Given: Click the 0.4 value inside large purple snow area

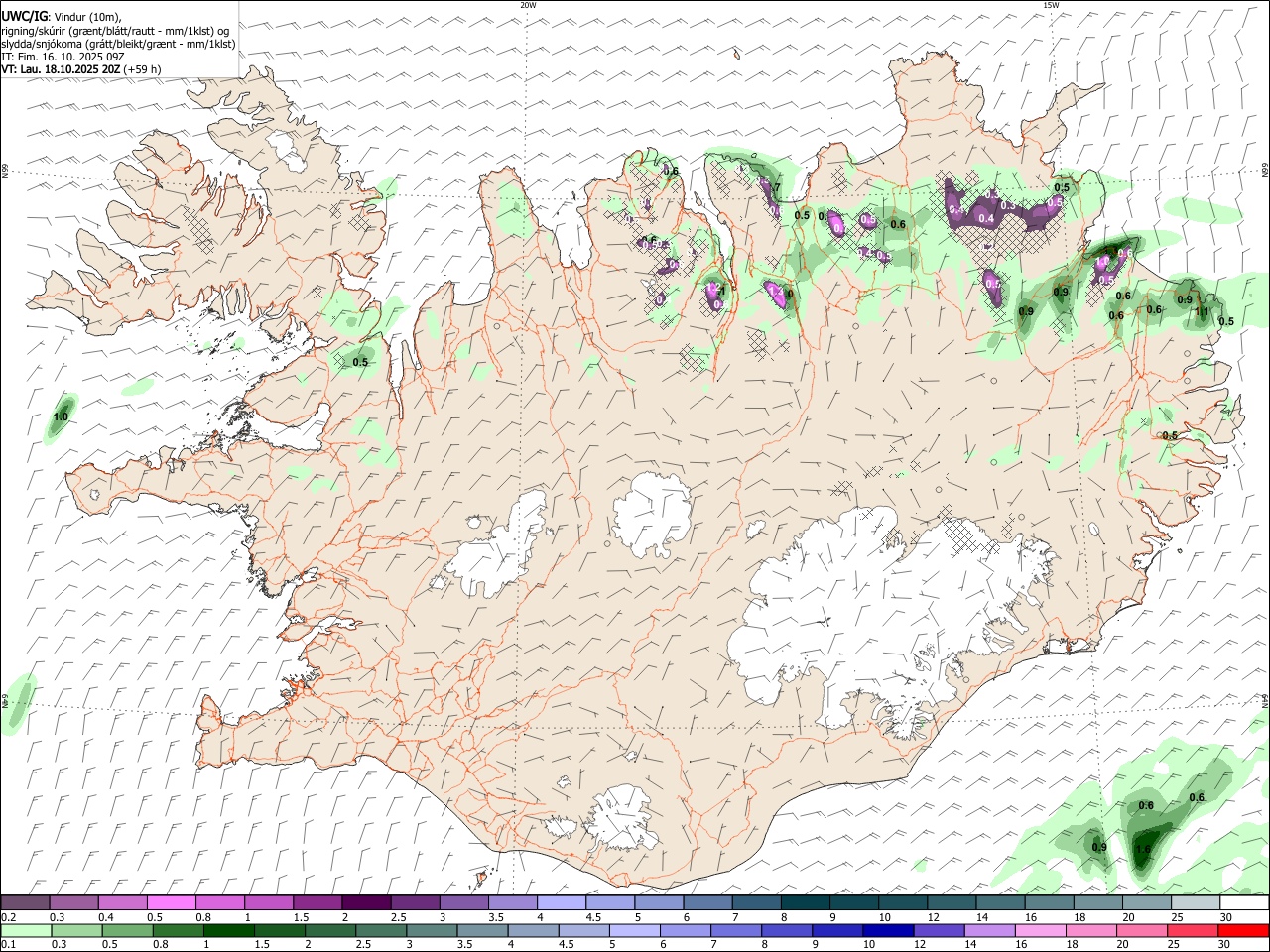Looking at the screenshot, I should [986, 218].
